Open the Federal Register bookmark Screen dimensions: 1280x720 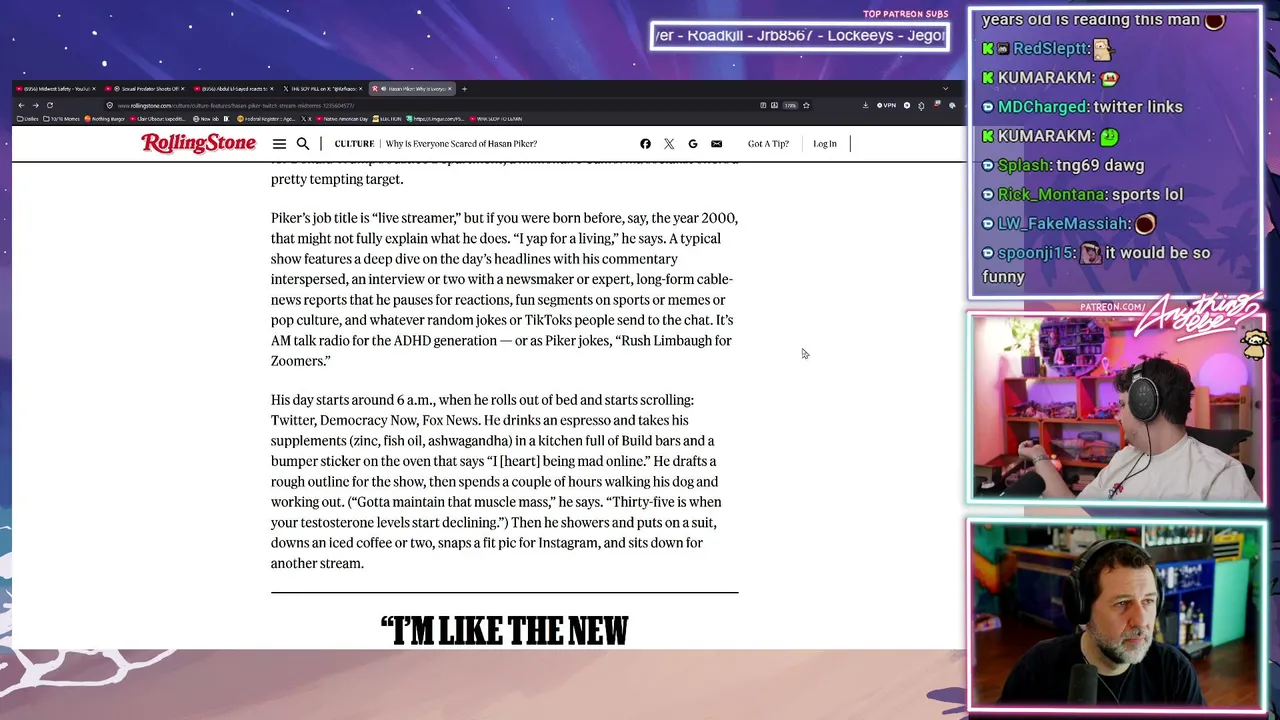click(266, 119)
